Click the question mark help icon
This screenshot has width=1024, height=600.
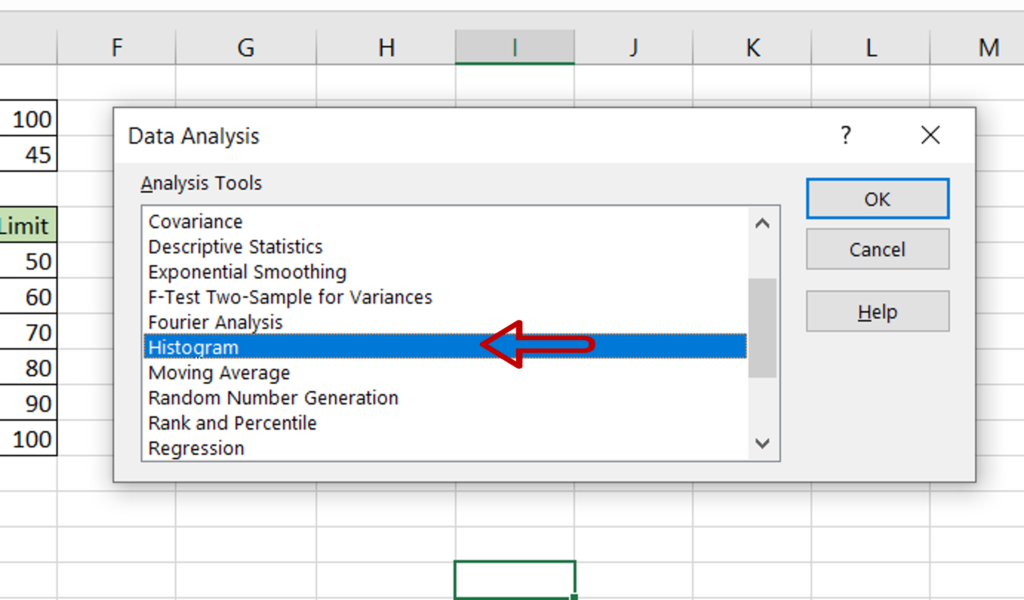846,135
